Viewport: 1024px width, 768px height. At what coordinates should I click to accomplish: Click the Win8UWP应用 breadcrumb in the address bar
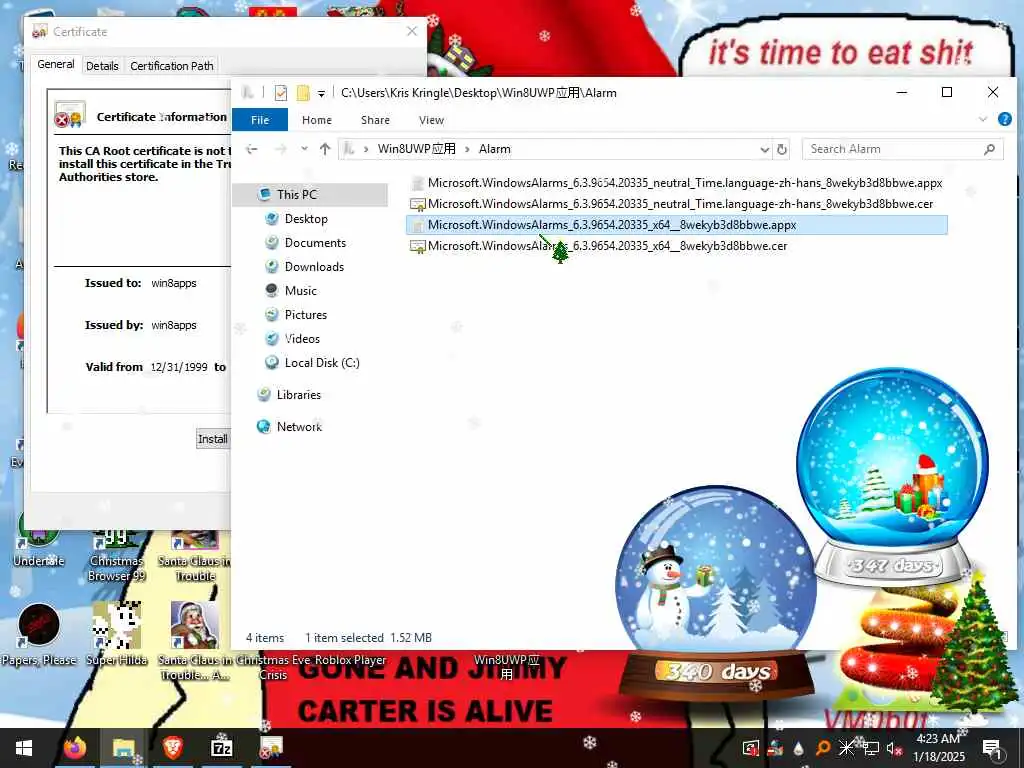(x=417, y=149)
